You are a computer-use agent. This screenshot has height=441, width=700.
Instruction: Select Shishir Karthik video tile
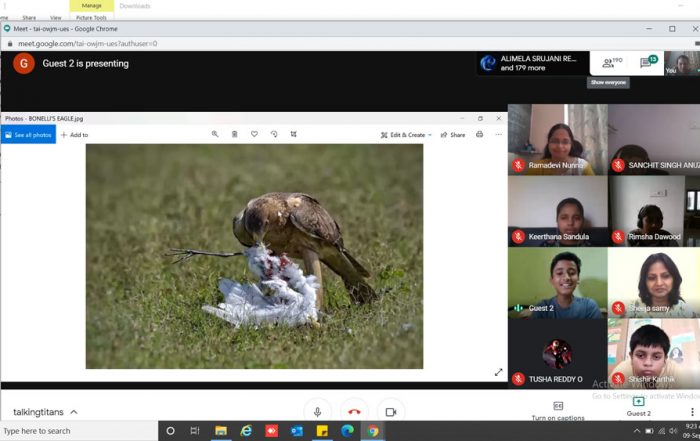click(654, 354)
